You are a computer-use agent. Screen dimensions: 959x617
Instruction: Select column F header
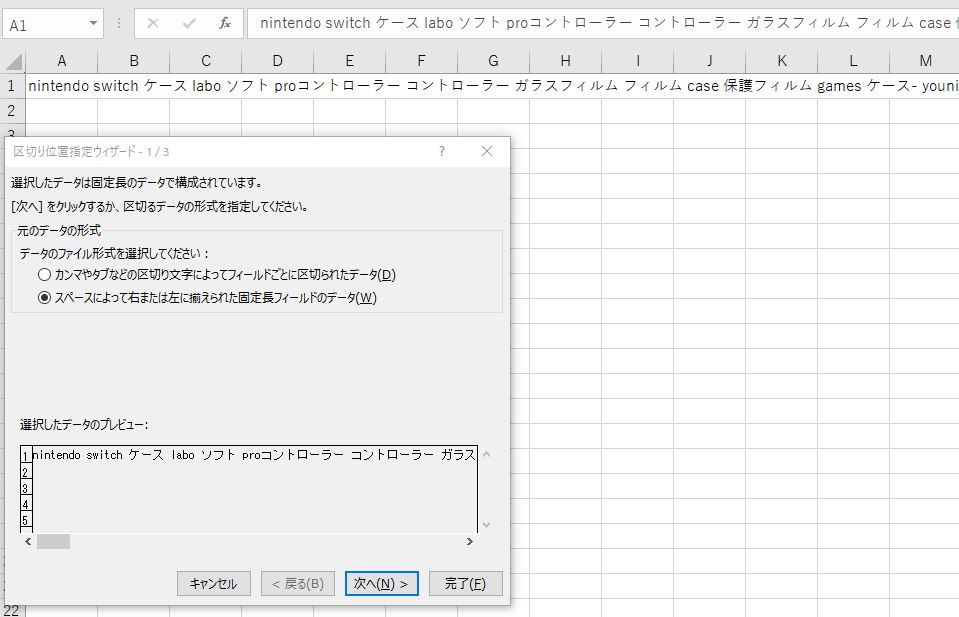point(421,61)
